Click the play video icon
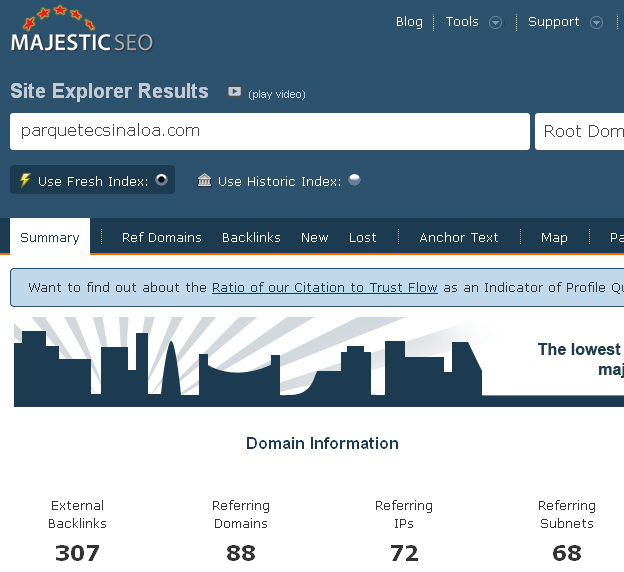Image resolution: width=624 pixels, height=572 pixels. (234, 92)
